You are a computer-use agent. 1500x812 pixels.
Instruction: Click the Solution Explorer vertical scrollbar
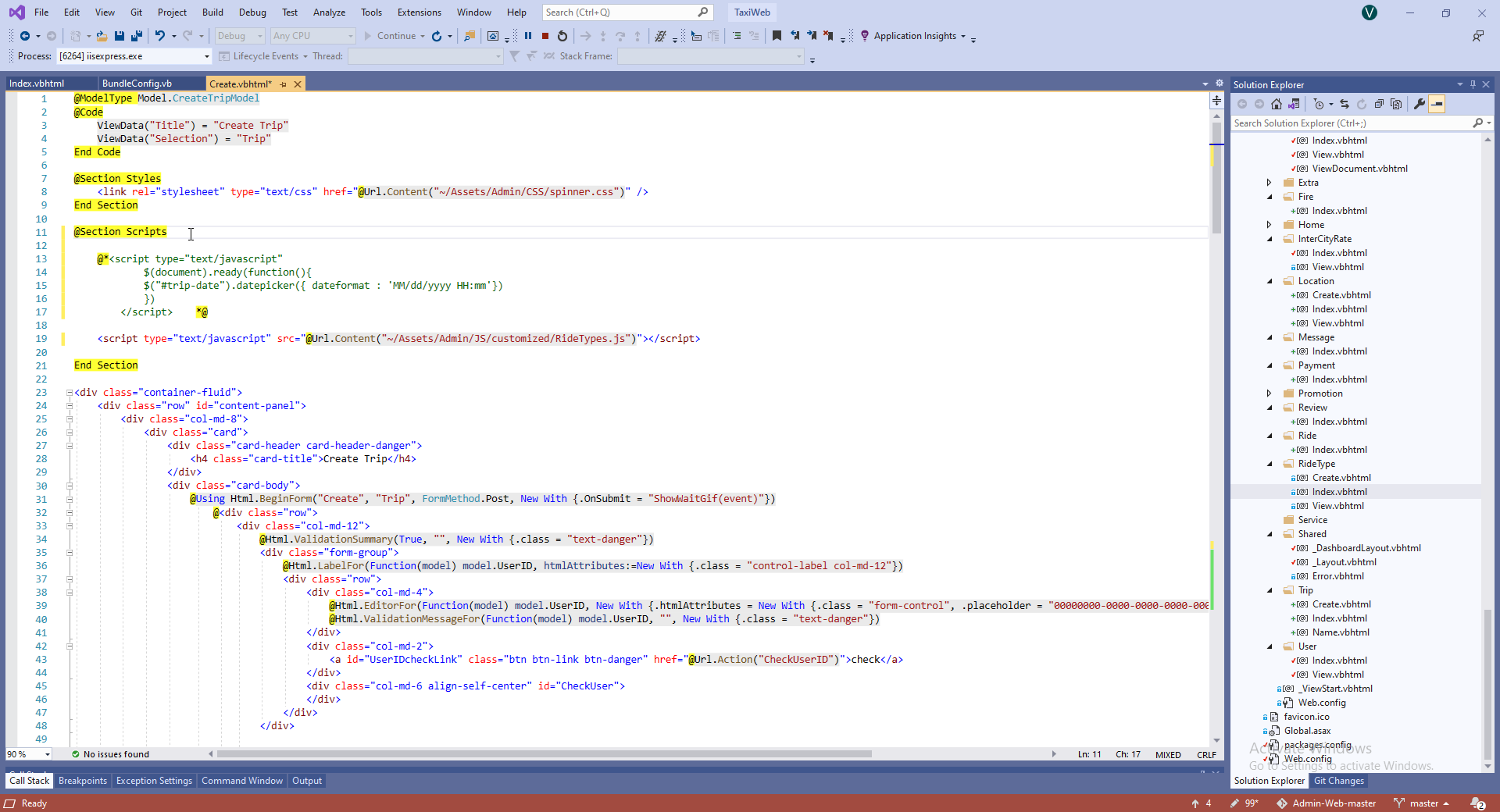(1487, 684)
